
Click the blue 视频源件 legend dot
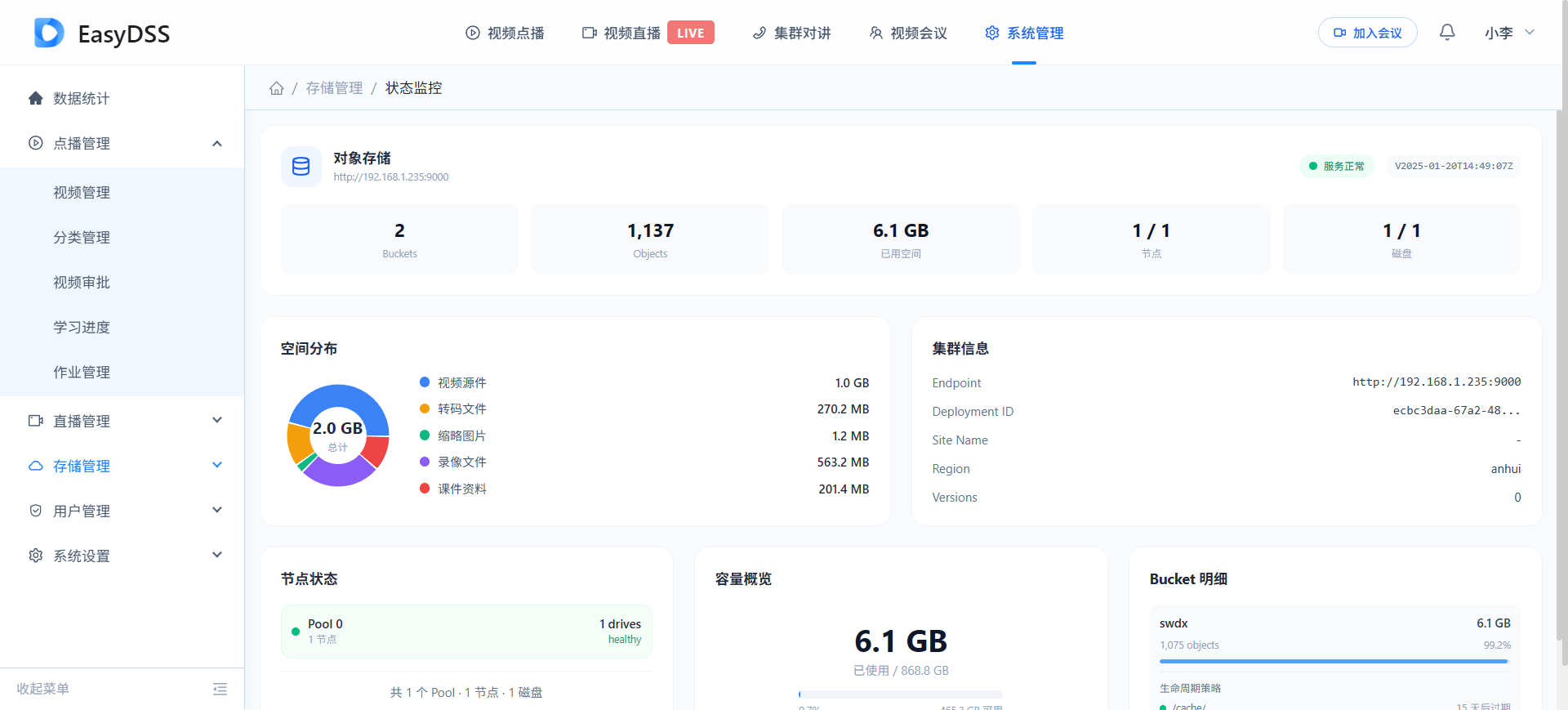point(425,382)
